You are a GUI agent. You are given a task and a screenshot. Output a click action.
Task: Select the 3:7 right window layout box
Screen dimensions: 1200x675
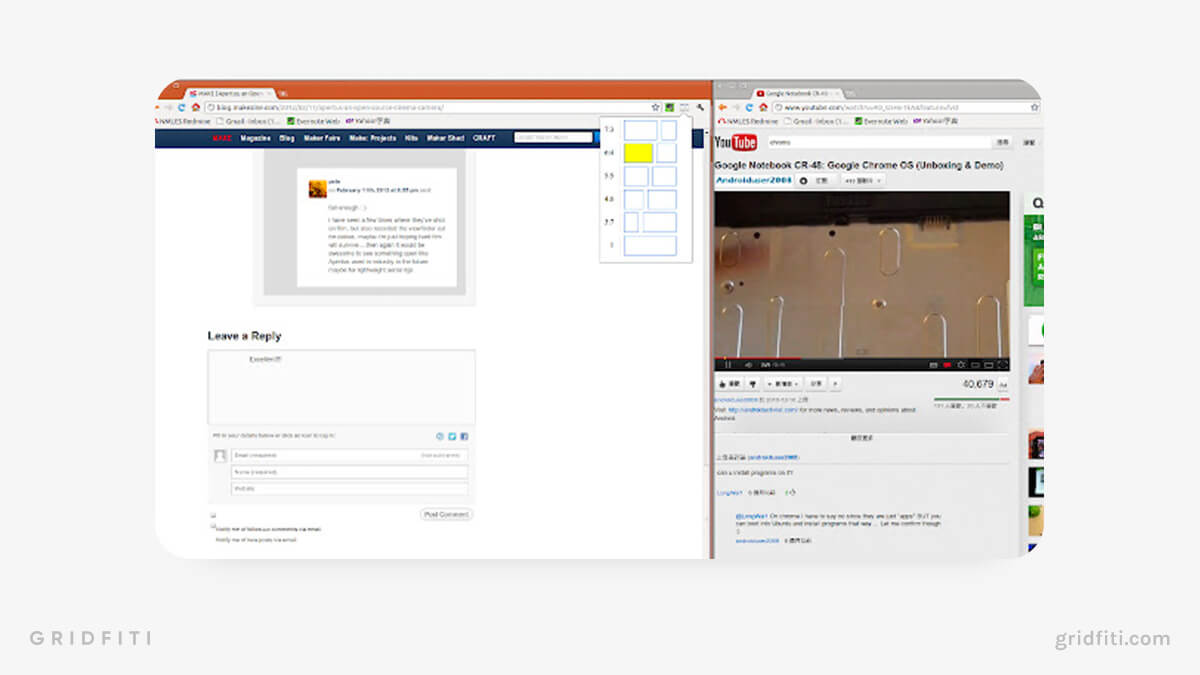tap(659, 222)
